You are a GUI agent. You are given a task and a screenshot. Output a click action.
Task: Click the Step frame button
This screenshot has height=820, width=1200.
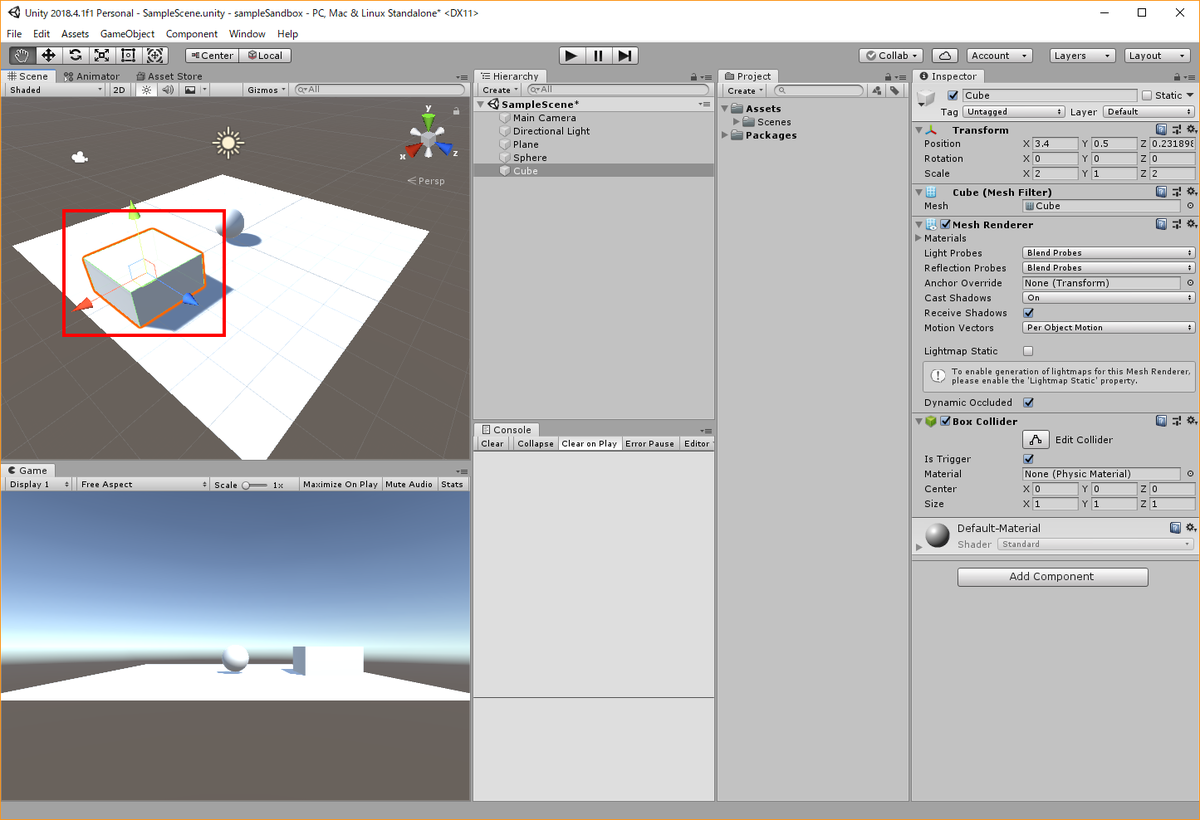point(625,56)
